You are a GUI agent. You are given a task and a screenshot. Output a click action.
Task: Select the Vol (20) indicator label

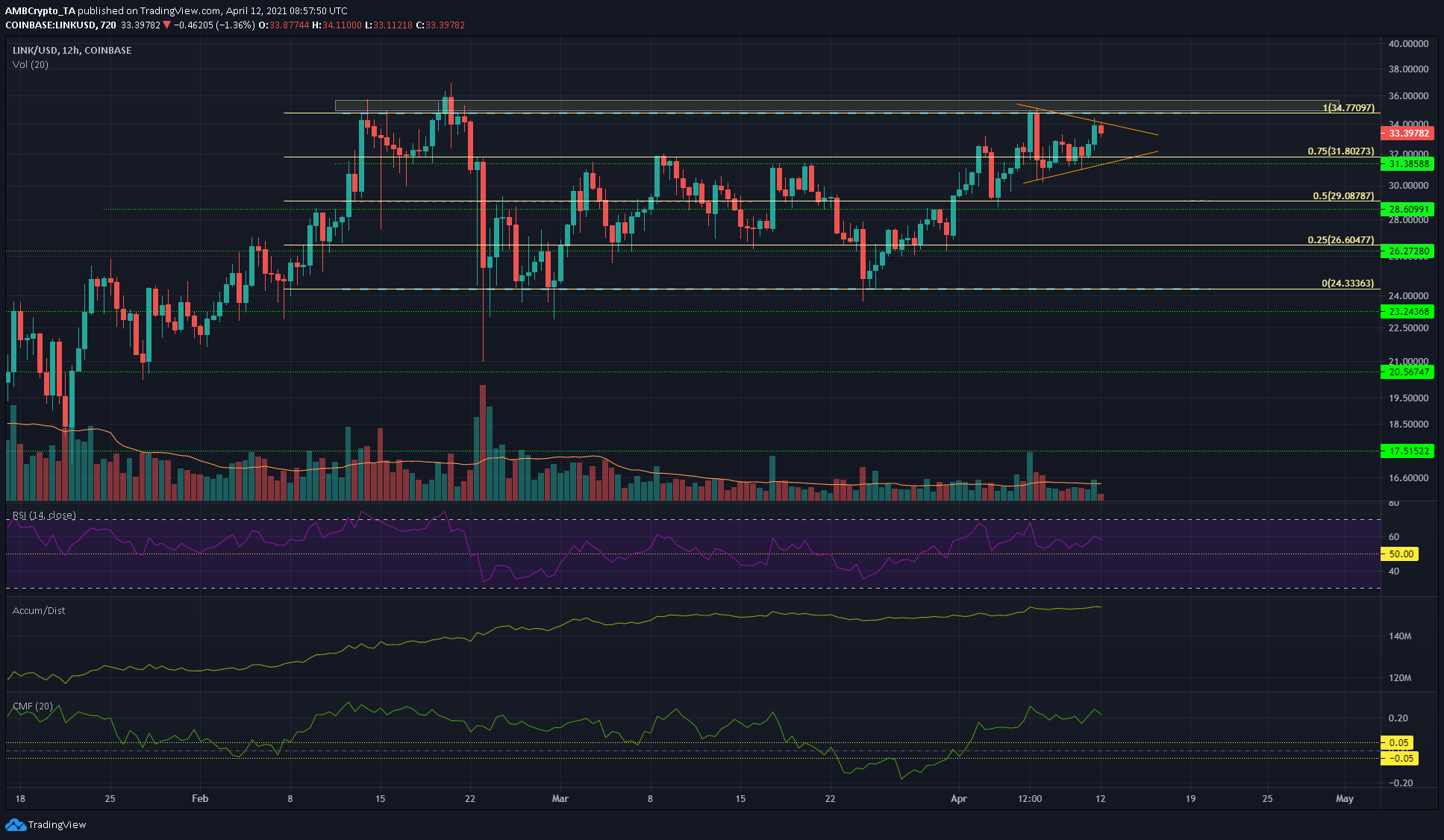pyautogui.click(x=31, y=64)
